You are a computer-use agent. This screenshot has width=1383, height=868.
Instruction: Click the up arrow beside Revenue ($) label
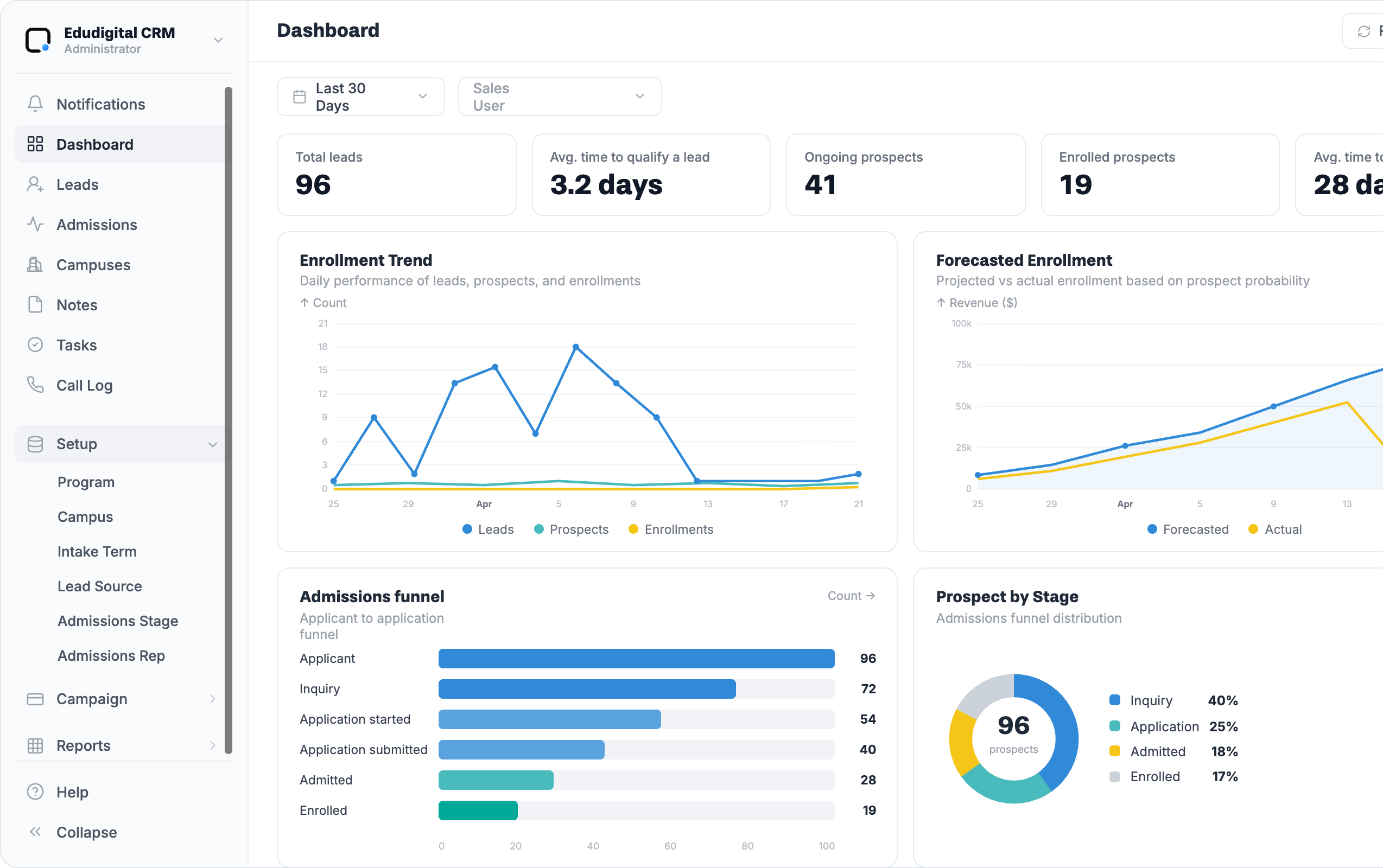941,303
